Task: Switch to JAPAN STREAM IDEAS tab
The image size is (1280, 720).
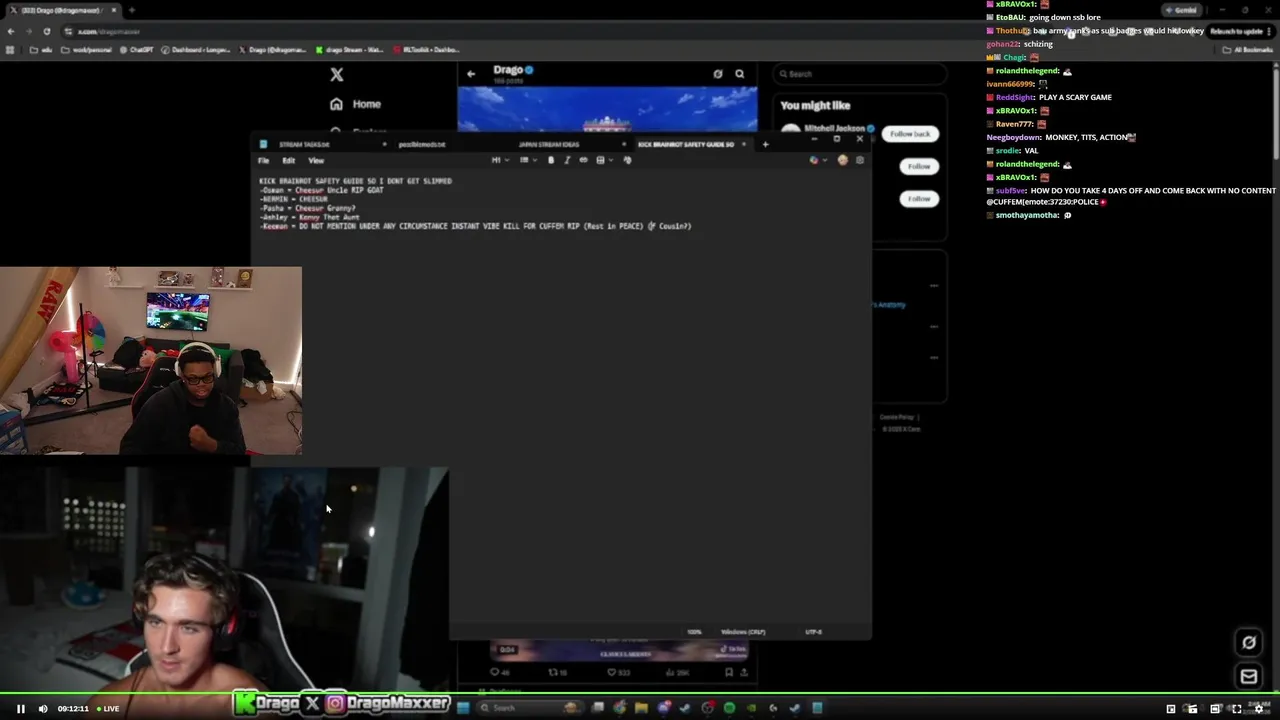Action: (549, 144)
